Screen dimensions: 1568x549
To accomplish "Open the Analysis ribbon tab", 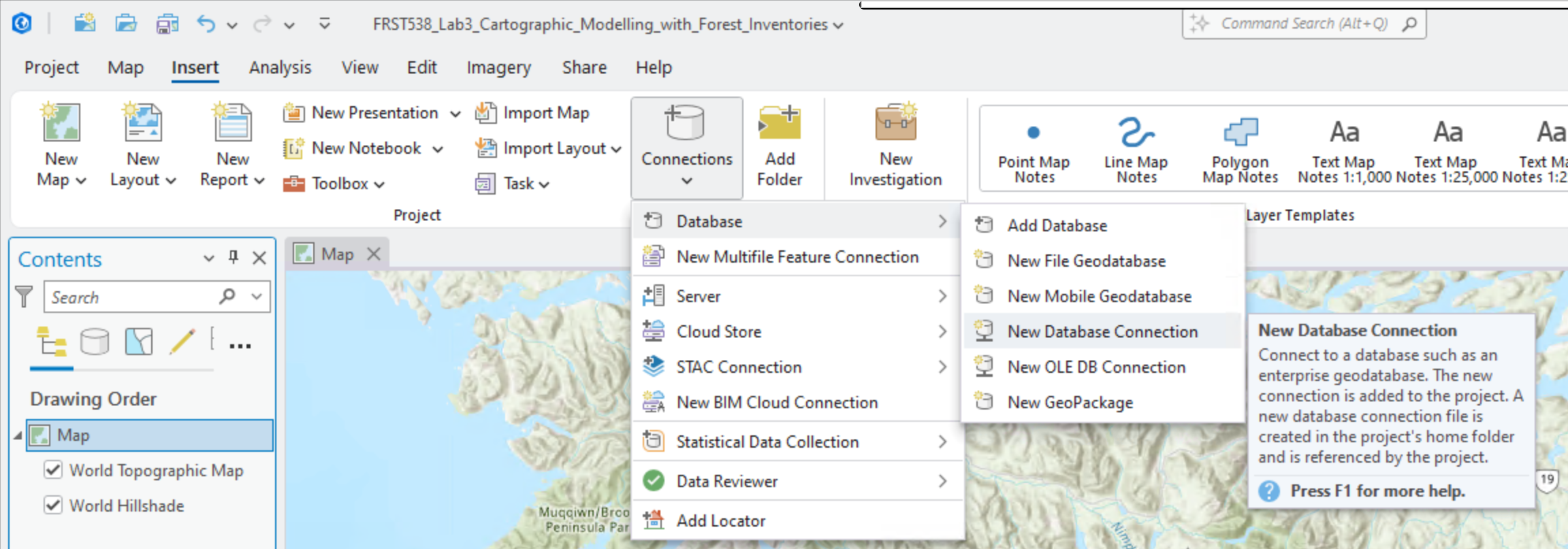I will coord(280,67).
